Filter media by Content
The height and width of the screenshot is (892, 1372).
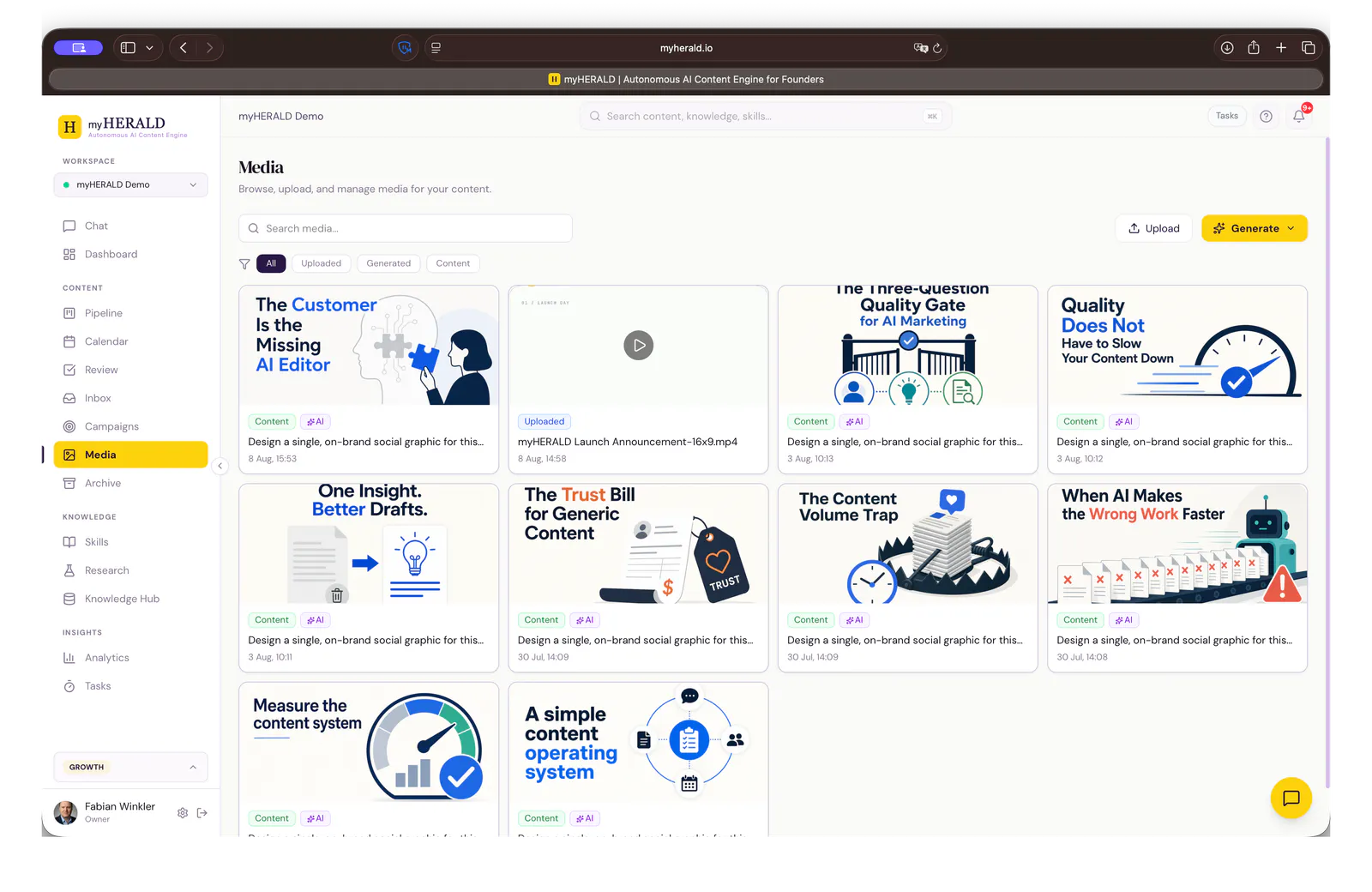point(453,263)
